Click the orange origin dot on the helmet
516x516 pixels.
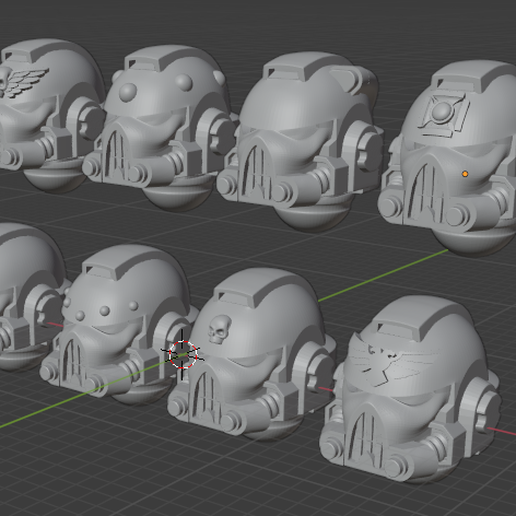click(465, 174)
